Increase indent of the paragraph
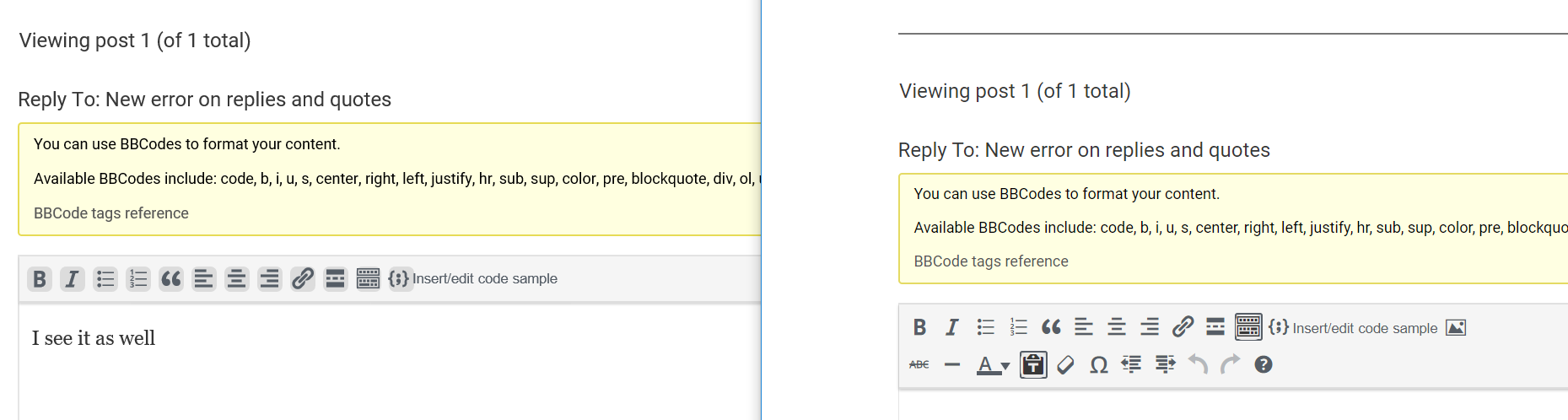This screenshot has width=1568, height=420. click(x=1165, y=364)
